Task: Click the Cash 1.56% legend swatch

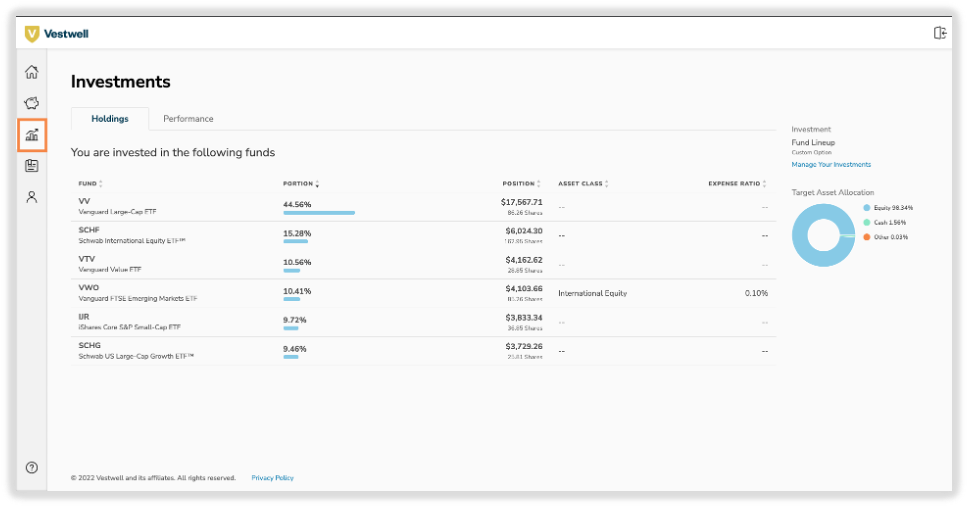Action: coord(866,222)
